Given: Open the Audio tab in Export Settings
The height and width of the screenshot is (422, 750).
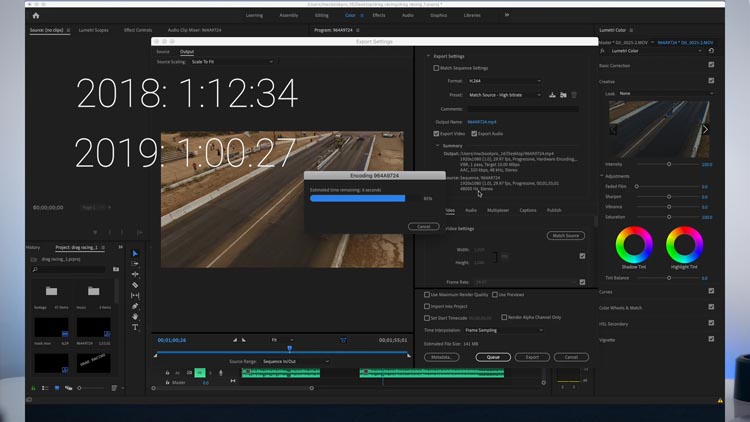Looking at the screenshot, I should (471, 211).
